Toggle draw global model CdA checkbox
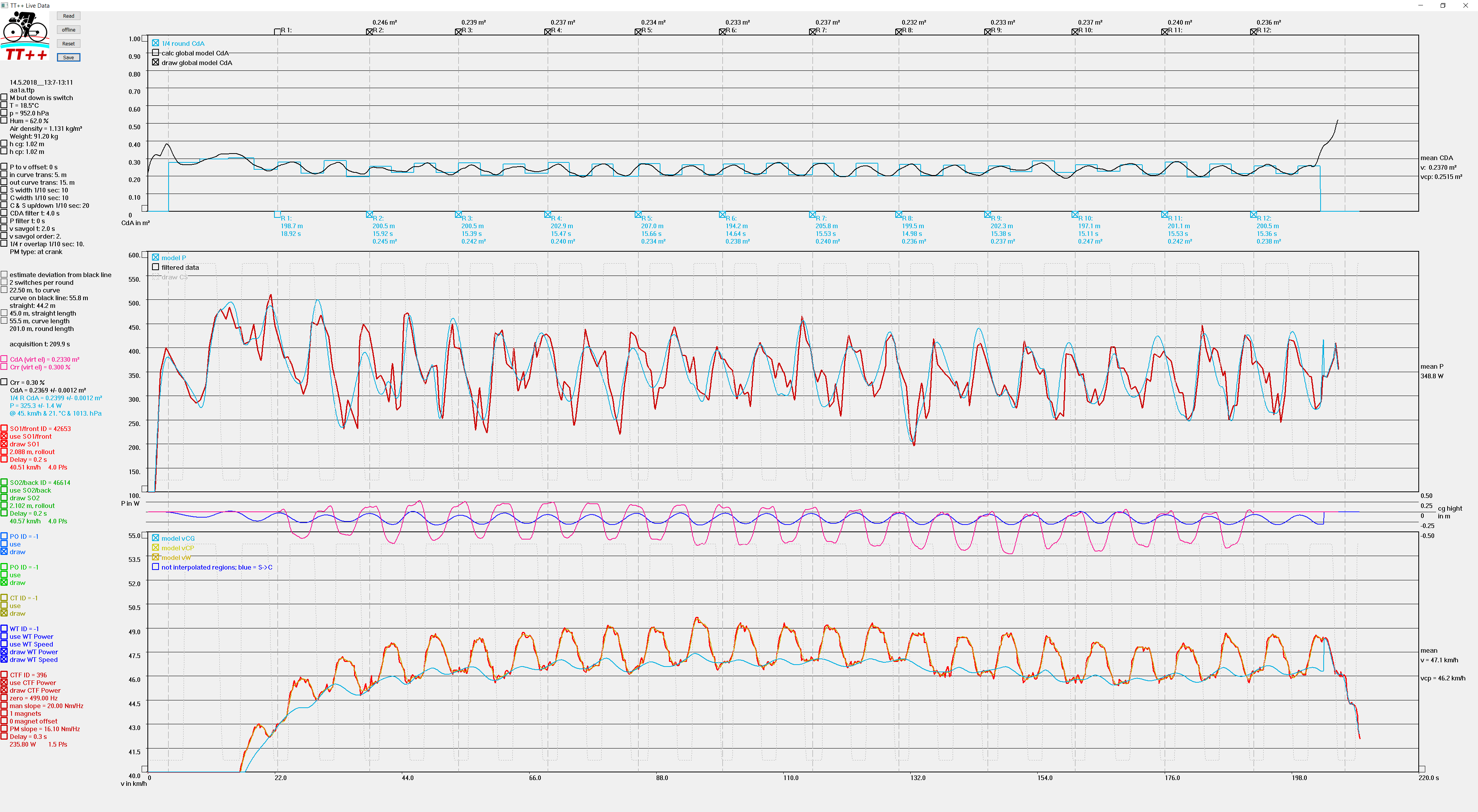Screen dimensions: 1478x812 (155, 63)
